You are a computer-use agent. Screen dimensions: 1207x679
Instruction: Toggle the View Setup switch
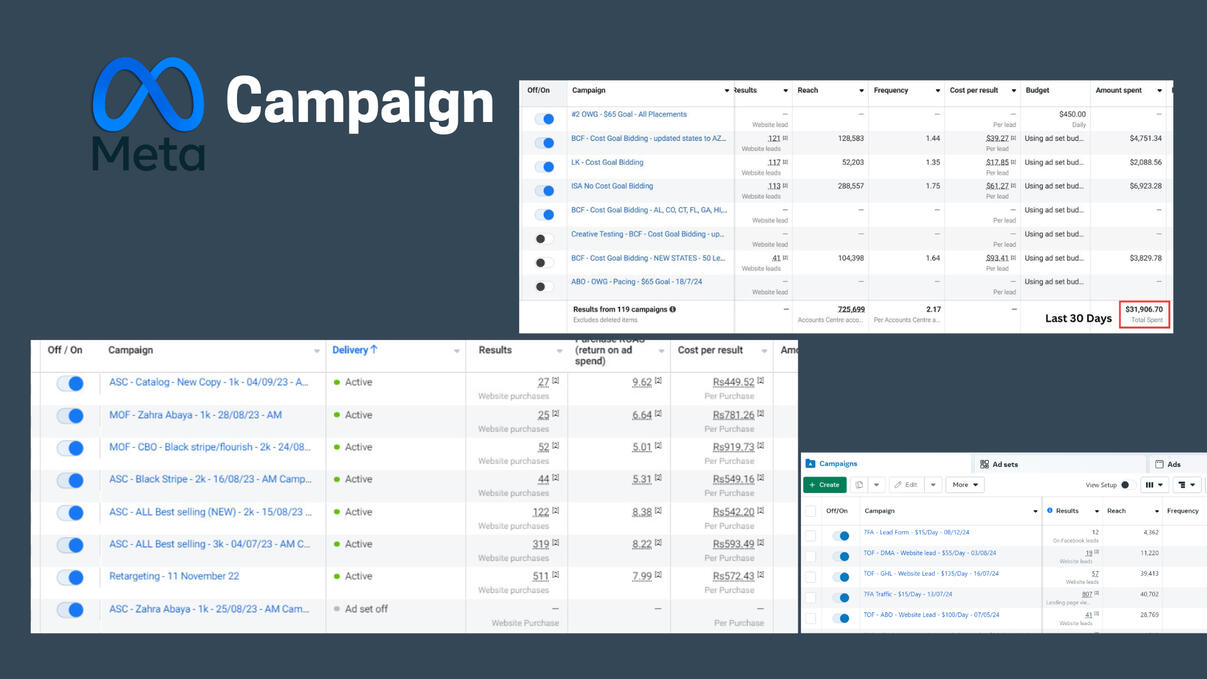coord(1126,485)
